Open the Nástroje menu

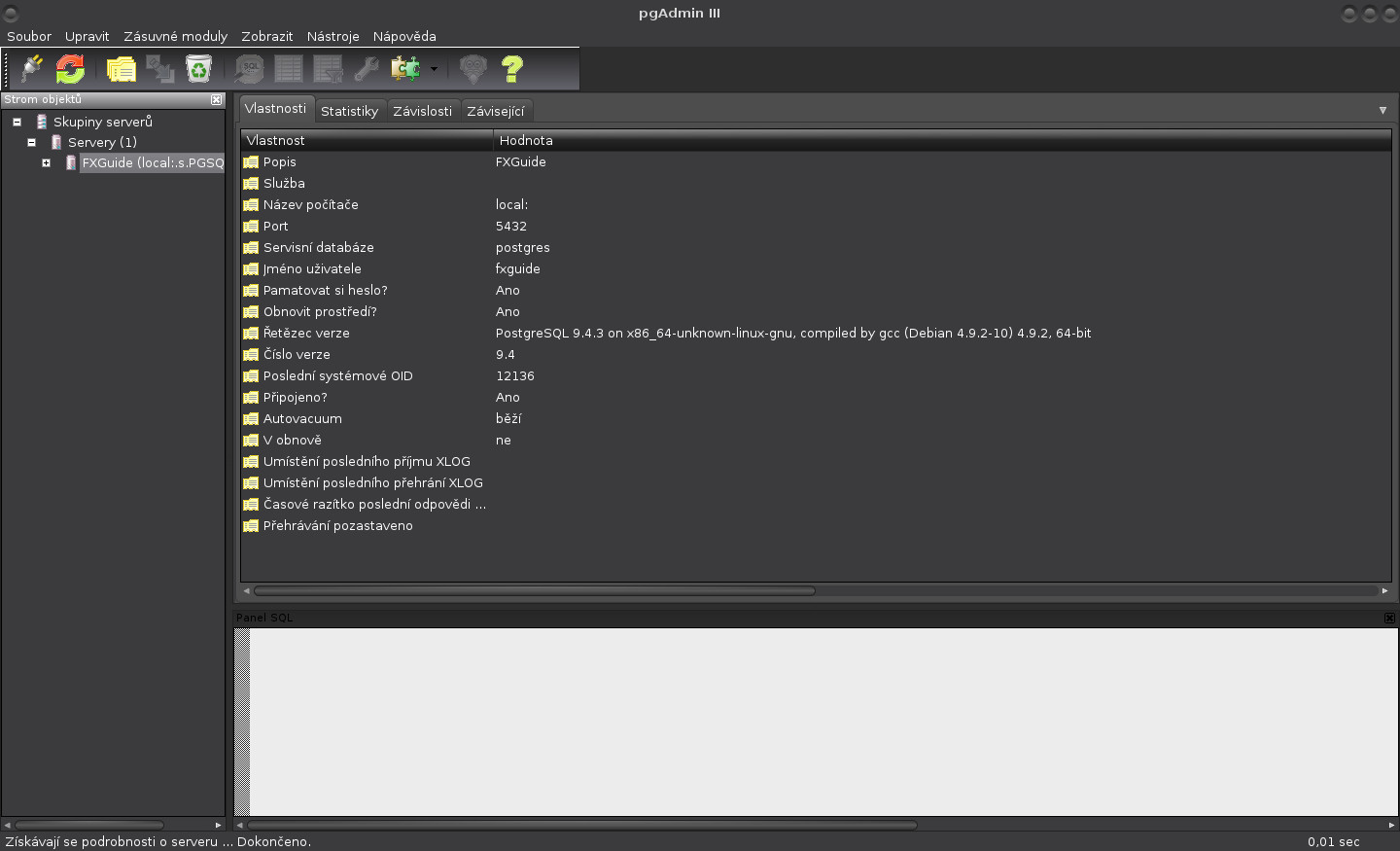click(x=332, y=36)
